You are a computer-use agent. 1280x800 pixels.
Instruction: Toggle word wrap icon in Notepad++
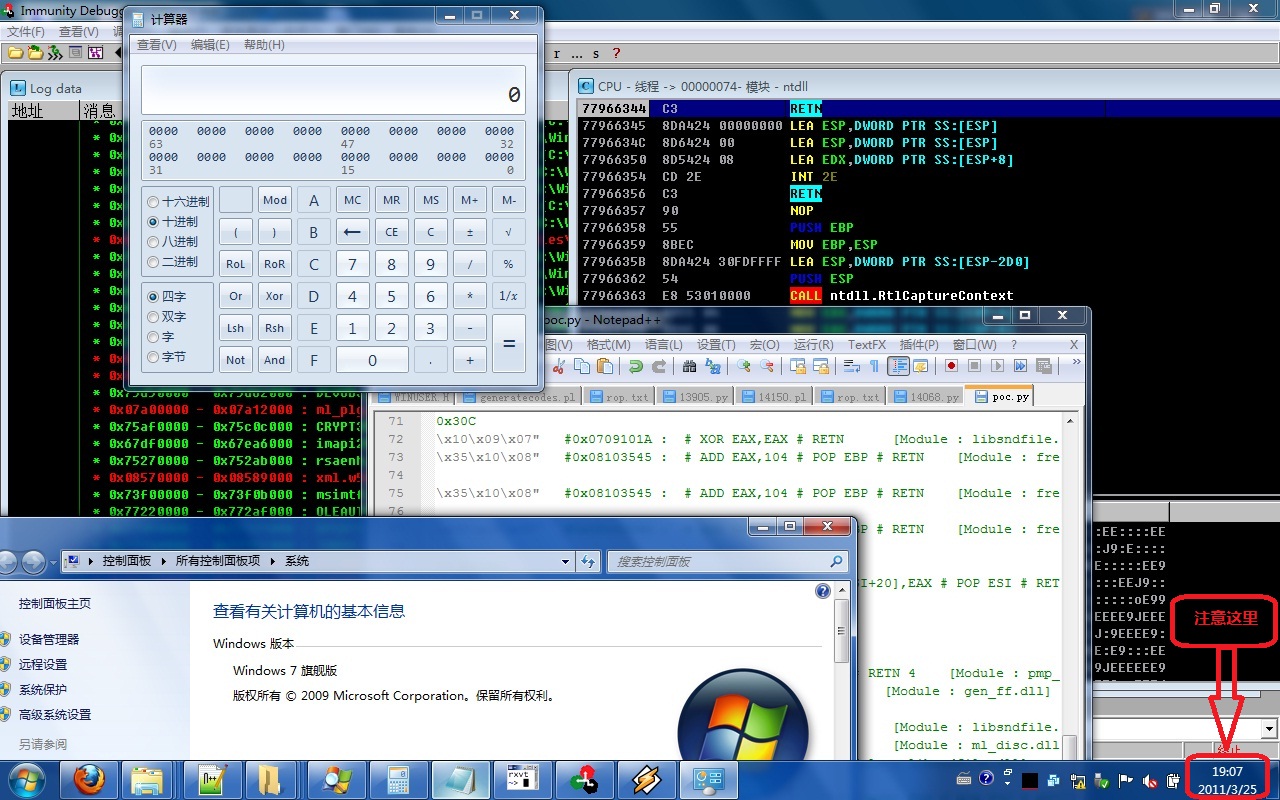point(852,366)
